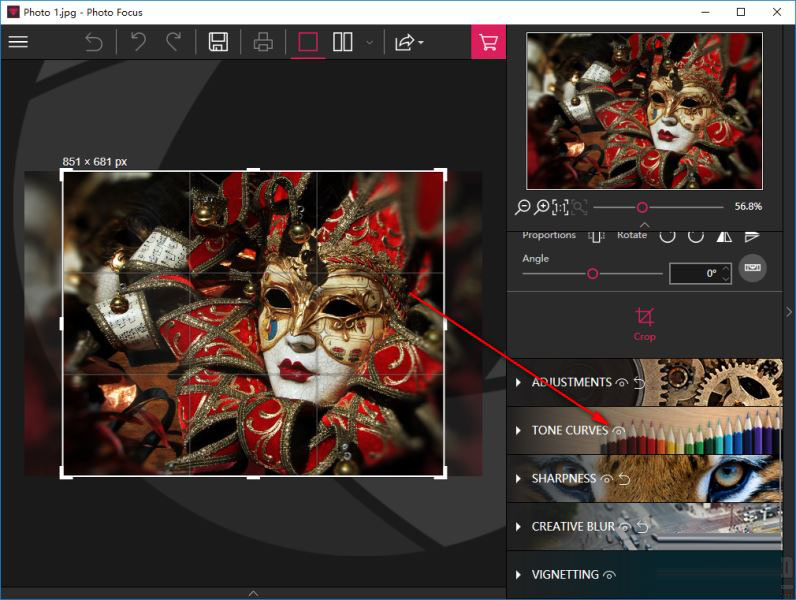Reset the CREATIVE BLUR settings
Image resolution: width=796 pixels, height=600 pixels.
point(642,527)
